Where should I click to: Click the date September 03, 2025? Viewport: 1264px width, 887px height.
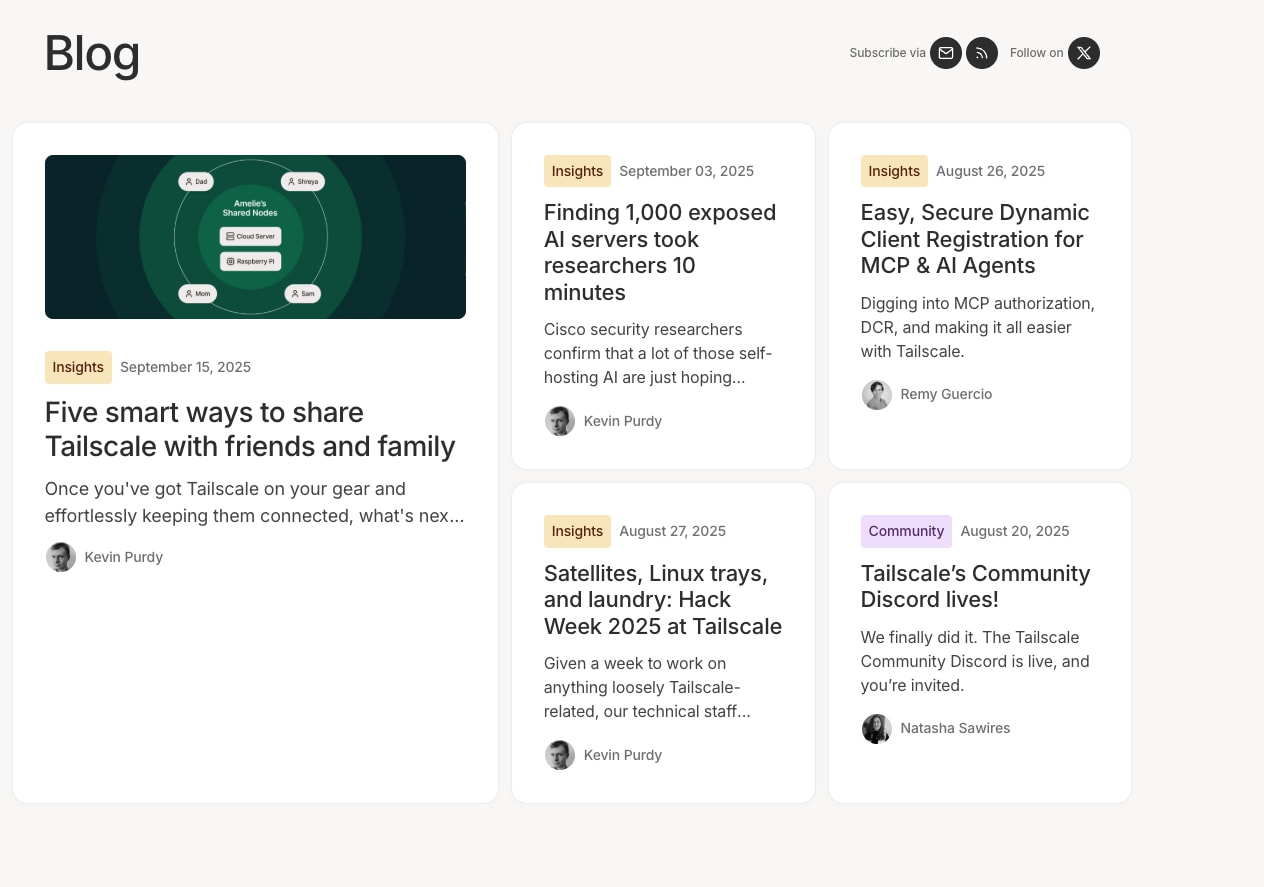pos(686,171)
